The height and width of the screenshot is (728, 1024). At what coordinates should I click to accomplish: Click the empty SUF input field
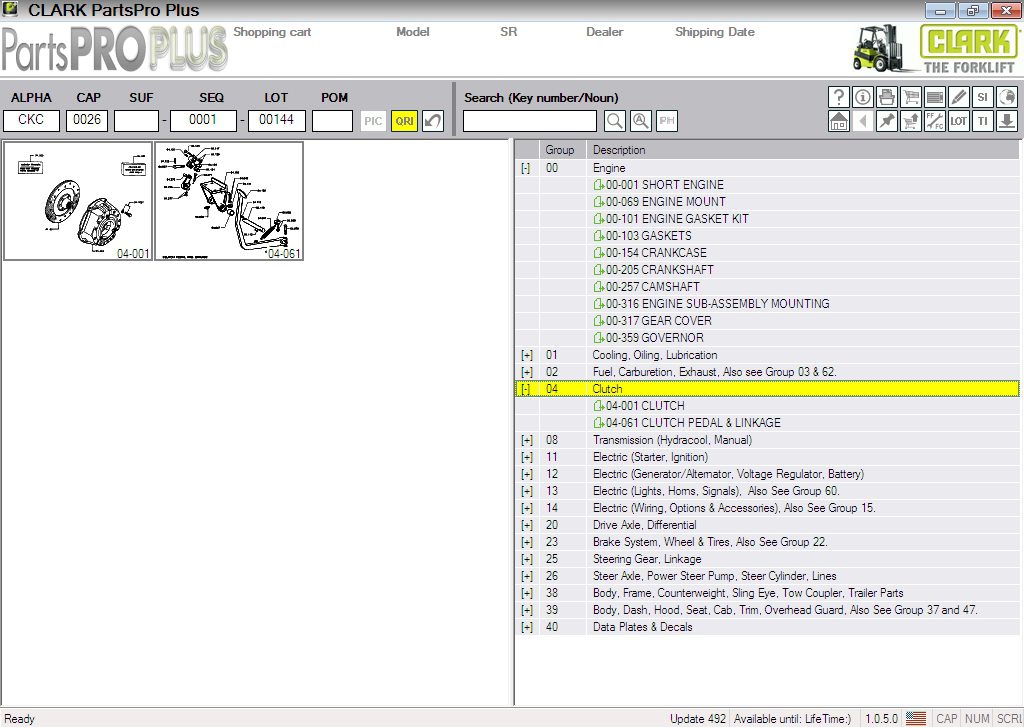tap(136, 120)
